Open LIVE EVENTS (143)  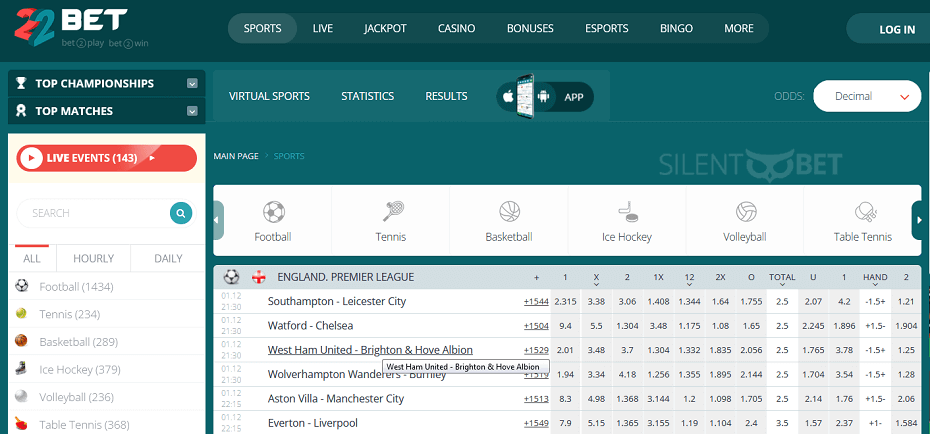(107, 158)
